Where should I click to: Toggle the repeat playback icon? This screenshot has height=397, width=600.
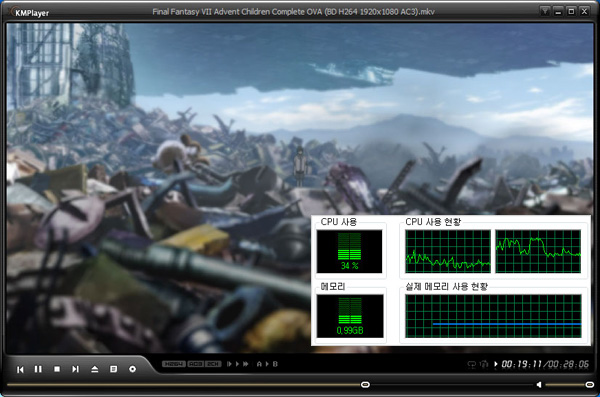click(472, 364)
